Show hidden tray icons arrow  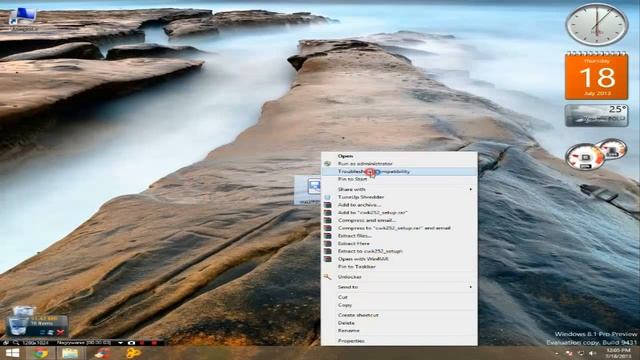click(x=557, y=353)
